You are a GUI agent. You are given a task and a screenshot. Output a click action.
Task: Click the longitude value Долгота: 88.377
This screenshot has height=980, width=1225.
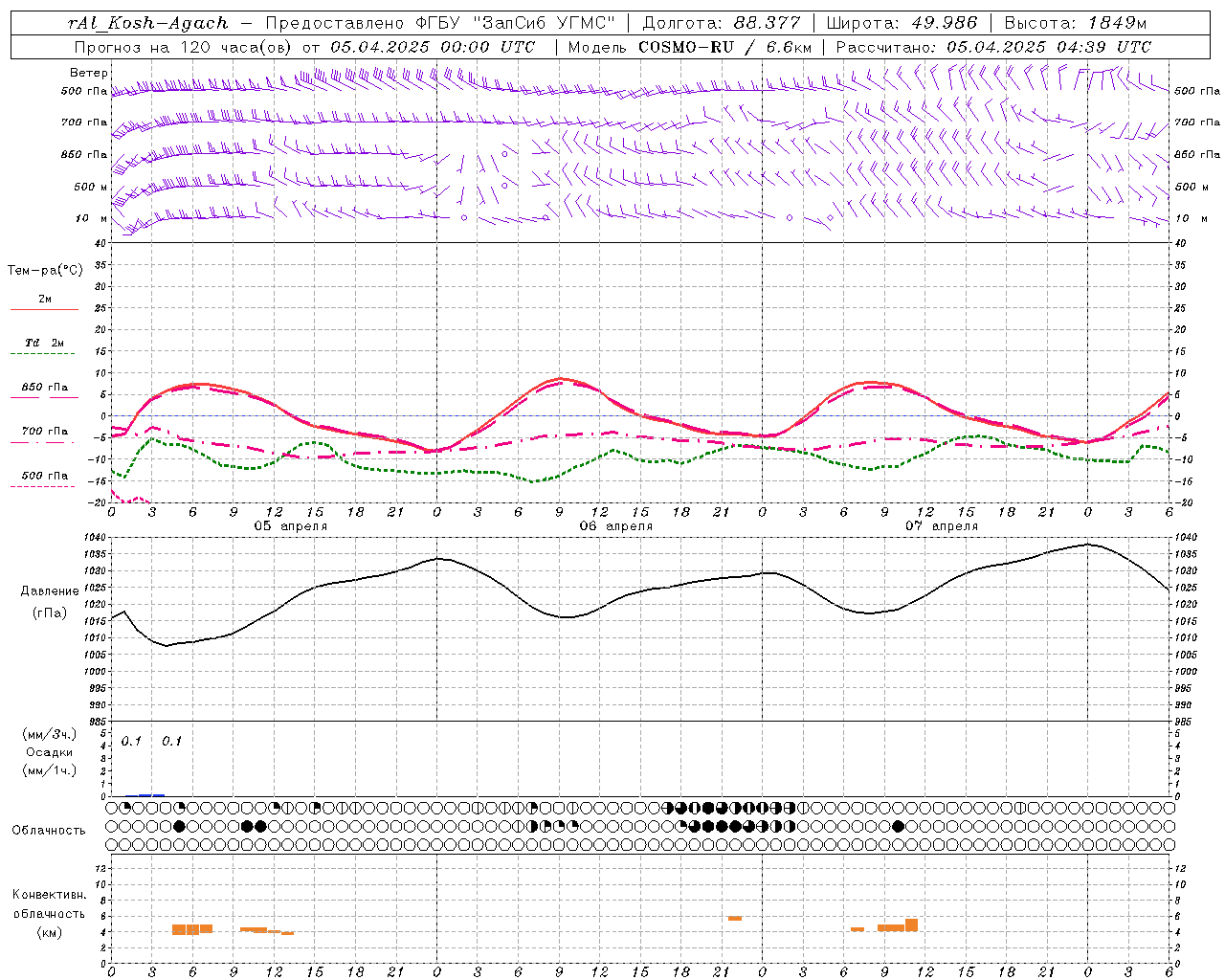point(721,23)
